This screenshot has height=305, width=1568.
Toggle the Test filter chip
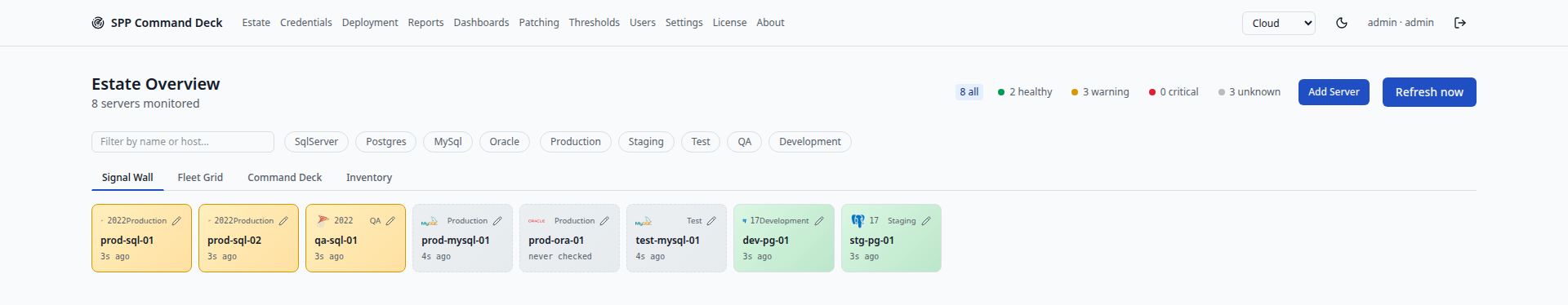(701, 142)
